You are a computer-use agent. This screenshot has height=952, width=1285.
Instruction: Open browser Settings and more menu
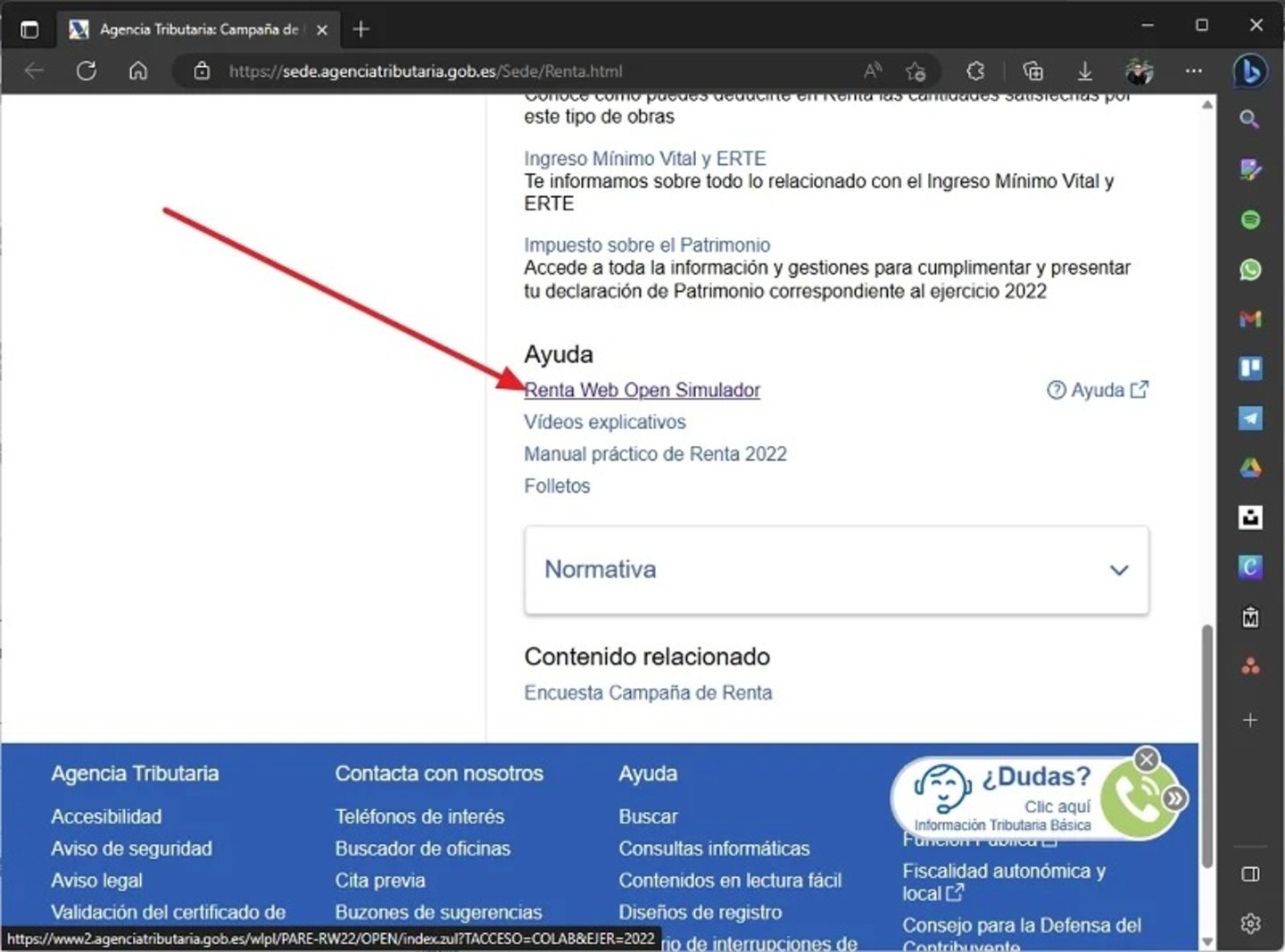click(x=1194, y=70)
